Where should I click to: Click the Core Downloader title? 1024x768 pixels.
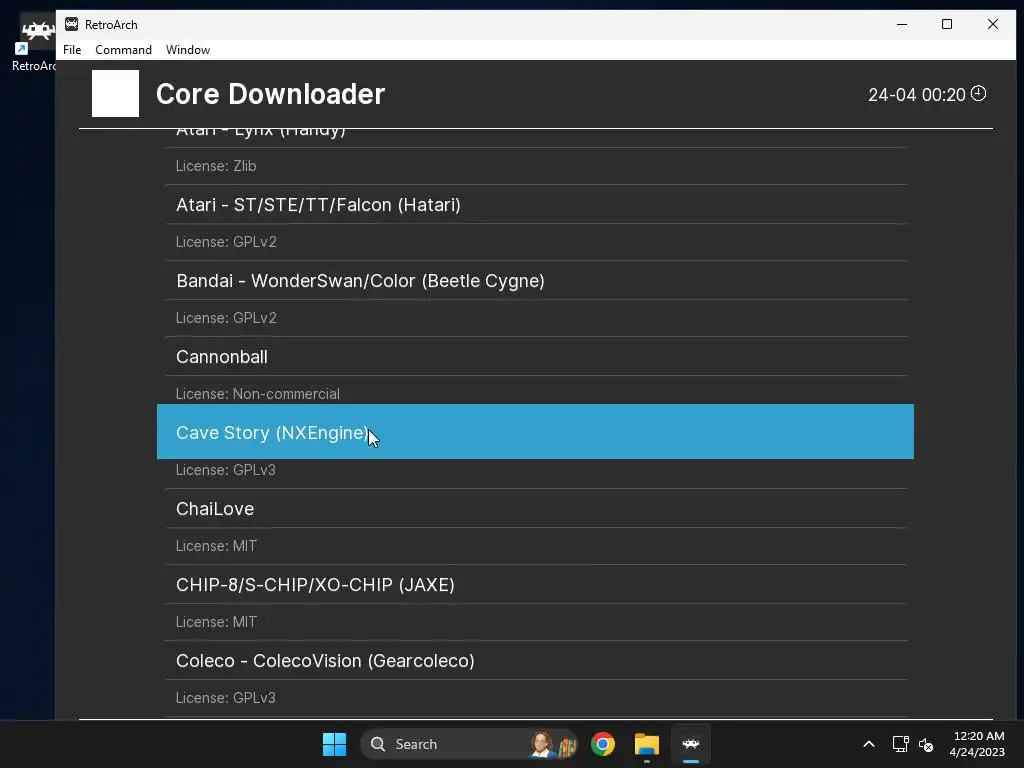(270, 94)
